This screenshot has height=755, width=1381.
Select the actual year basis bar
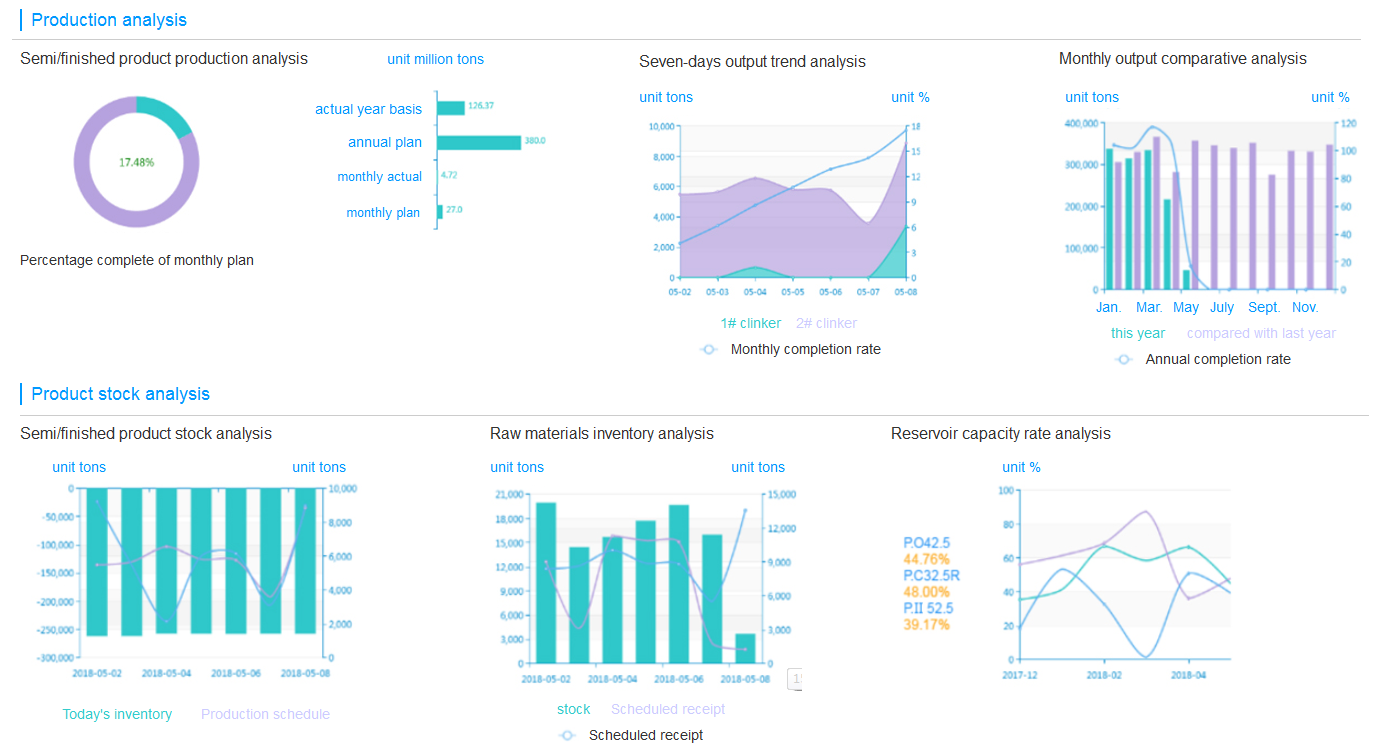click(x=451, y=108)
